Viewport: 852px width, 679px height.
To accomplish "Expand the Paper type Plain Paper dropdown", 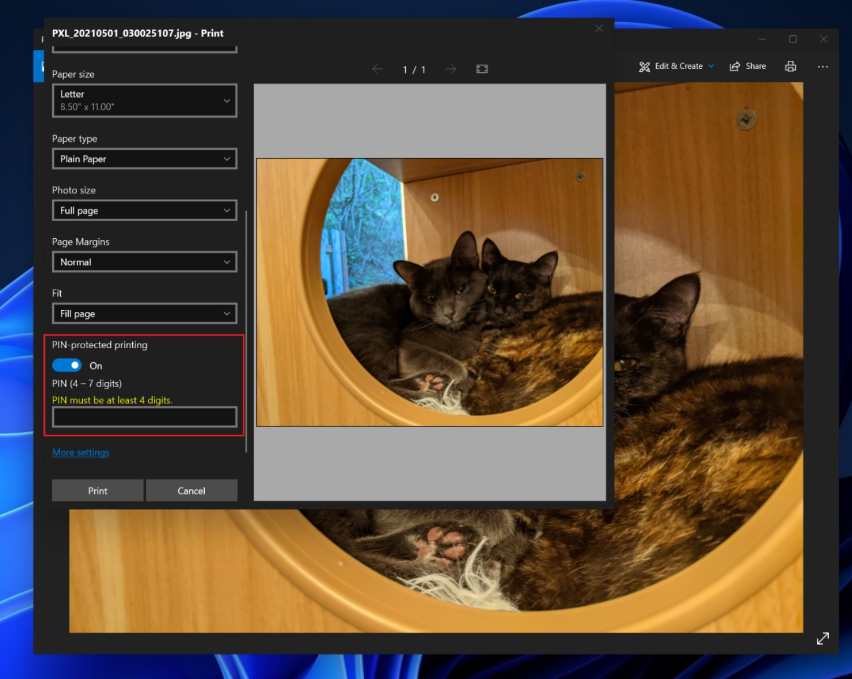I will (x=145, y=159).
